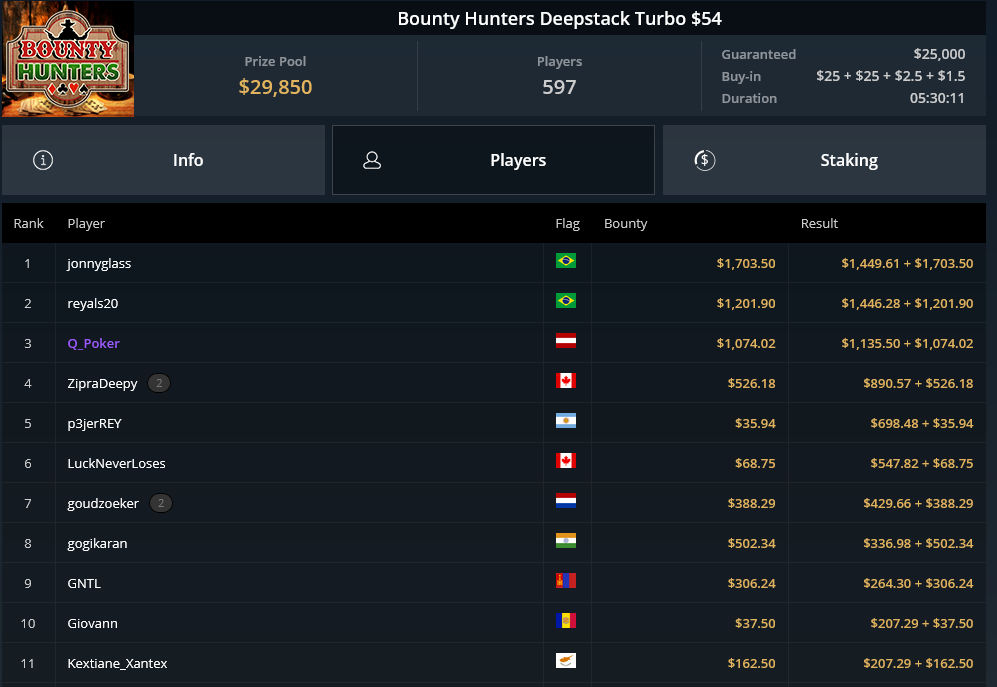Switch to the Staking tab
This screenshot has height=687, width=997.
pos(824,160)
